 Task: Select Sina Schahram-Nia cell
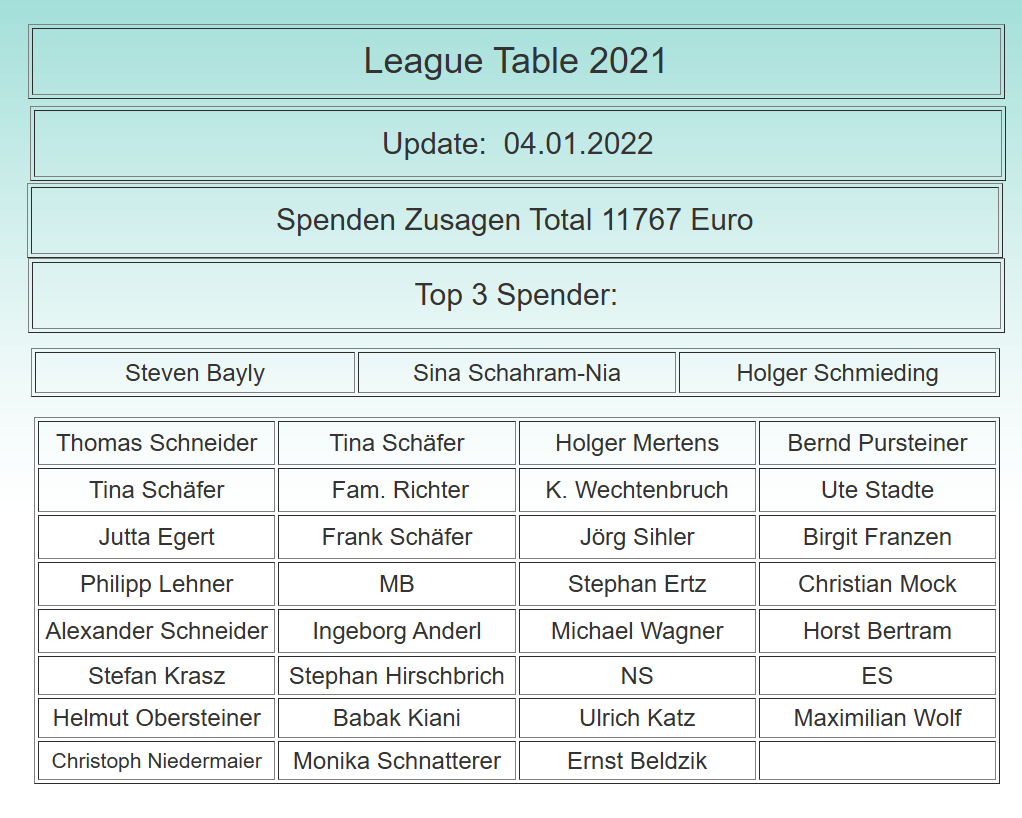(x=517, y=373)
